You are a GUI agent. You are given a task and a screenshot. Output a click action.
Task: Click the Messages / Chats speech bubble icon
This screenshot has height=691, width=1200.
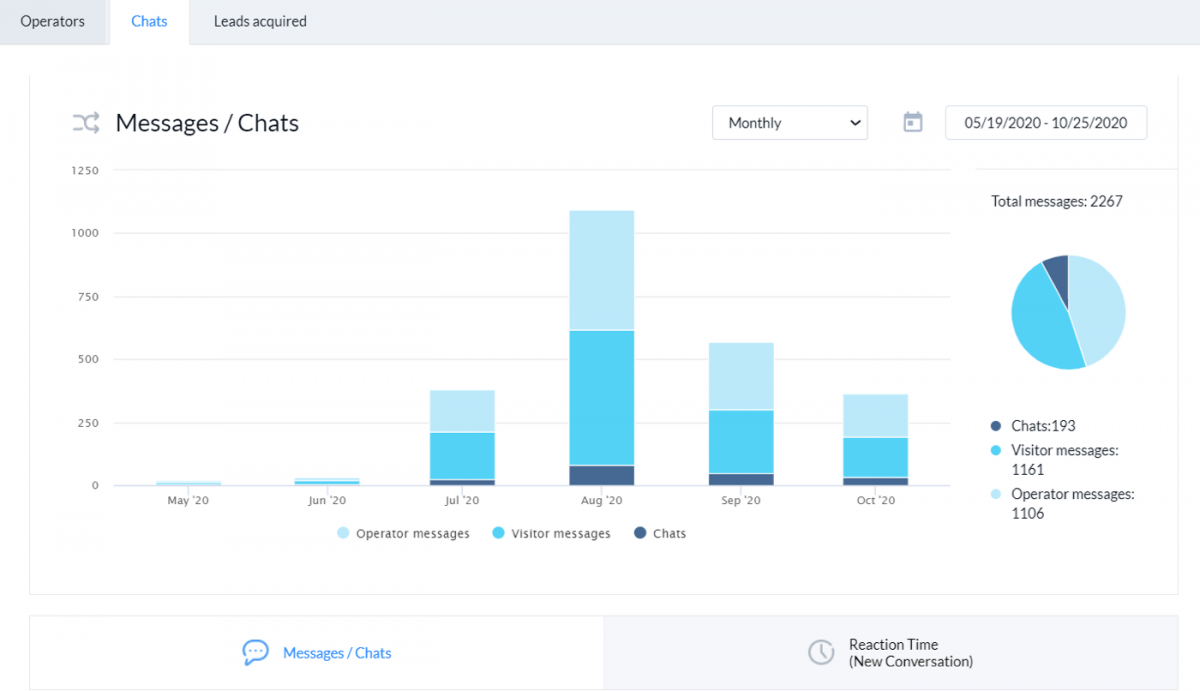[x=255, y=653]
